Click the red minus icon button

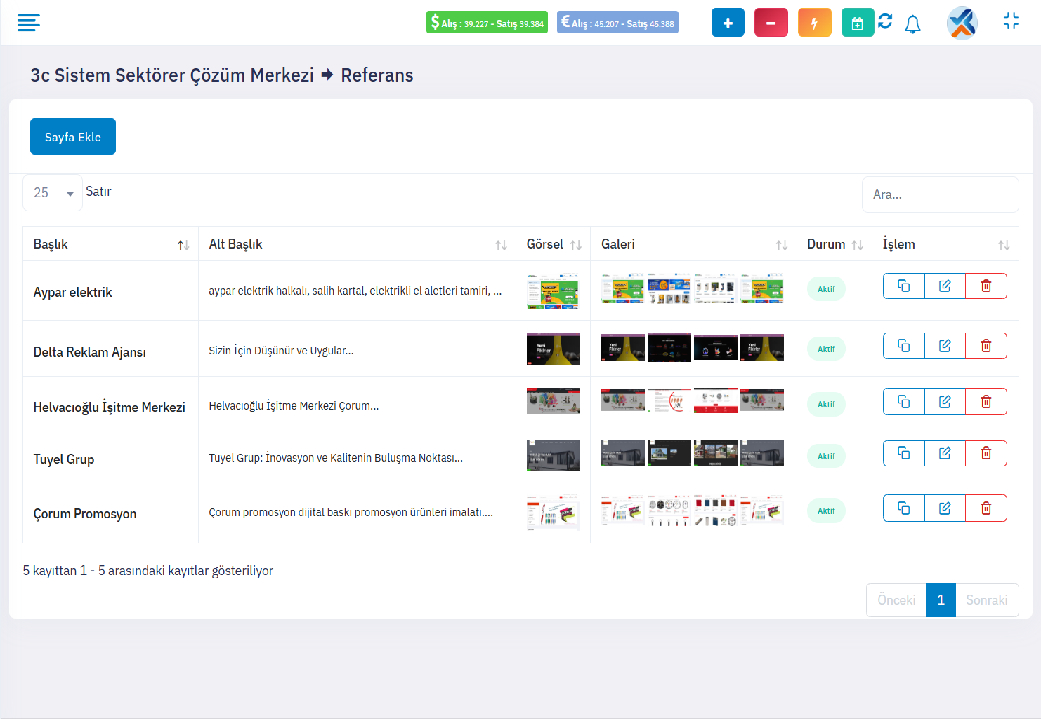[x=770, y=23]
